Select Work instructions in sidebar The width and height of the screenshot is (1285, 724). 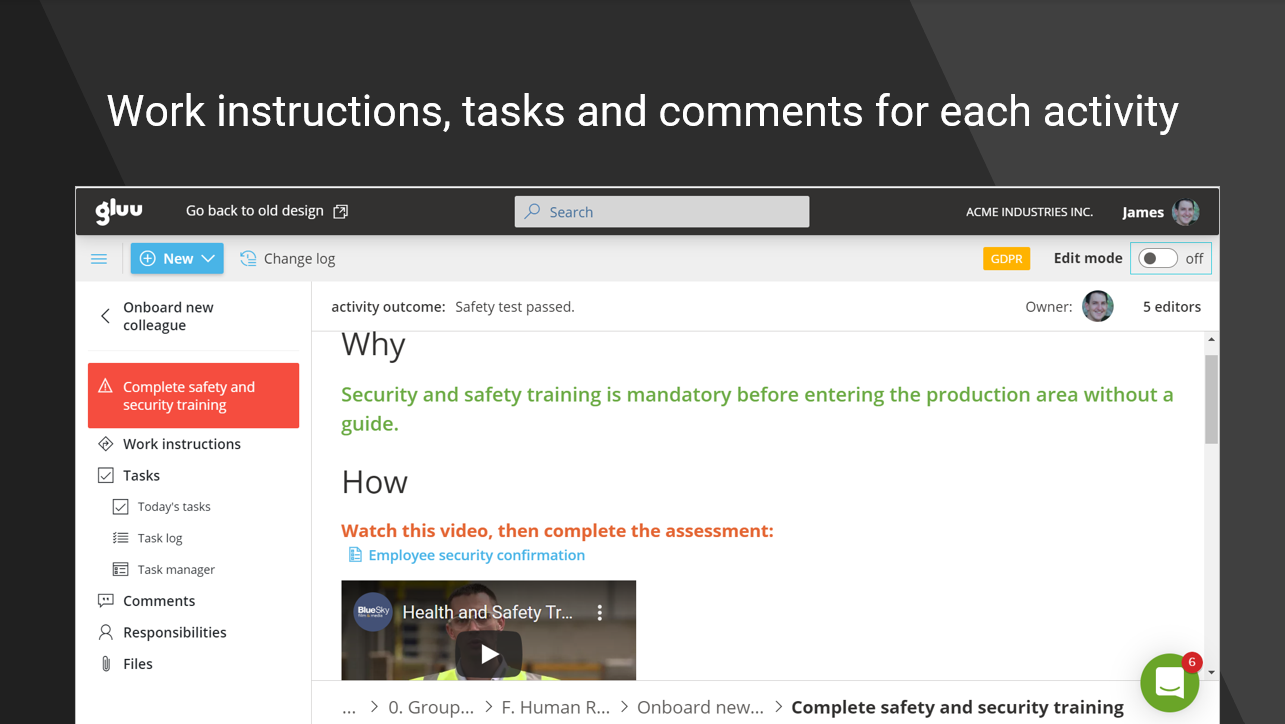pos(181,444)
